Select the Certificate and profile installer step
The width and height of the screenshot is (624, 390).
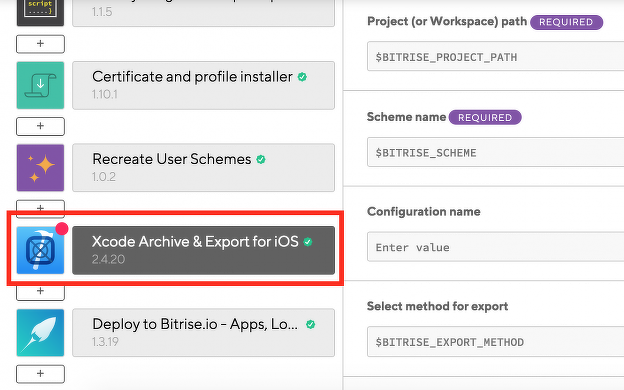203,85
